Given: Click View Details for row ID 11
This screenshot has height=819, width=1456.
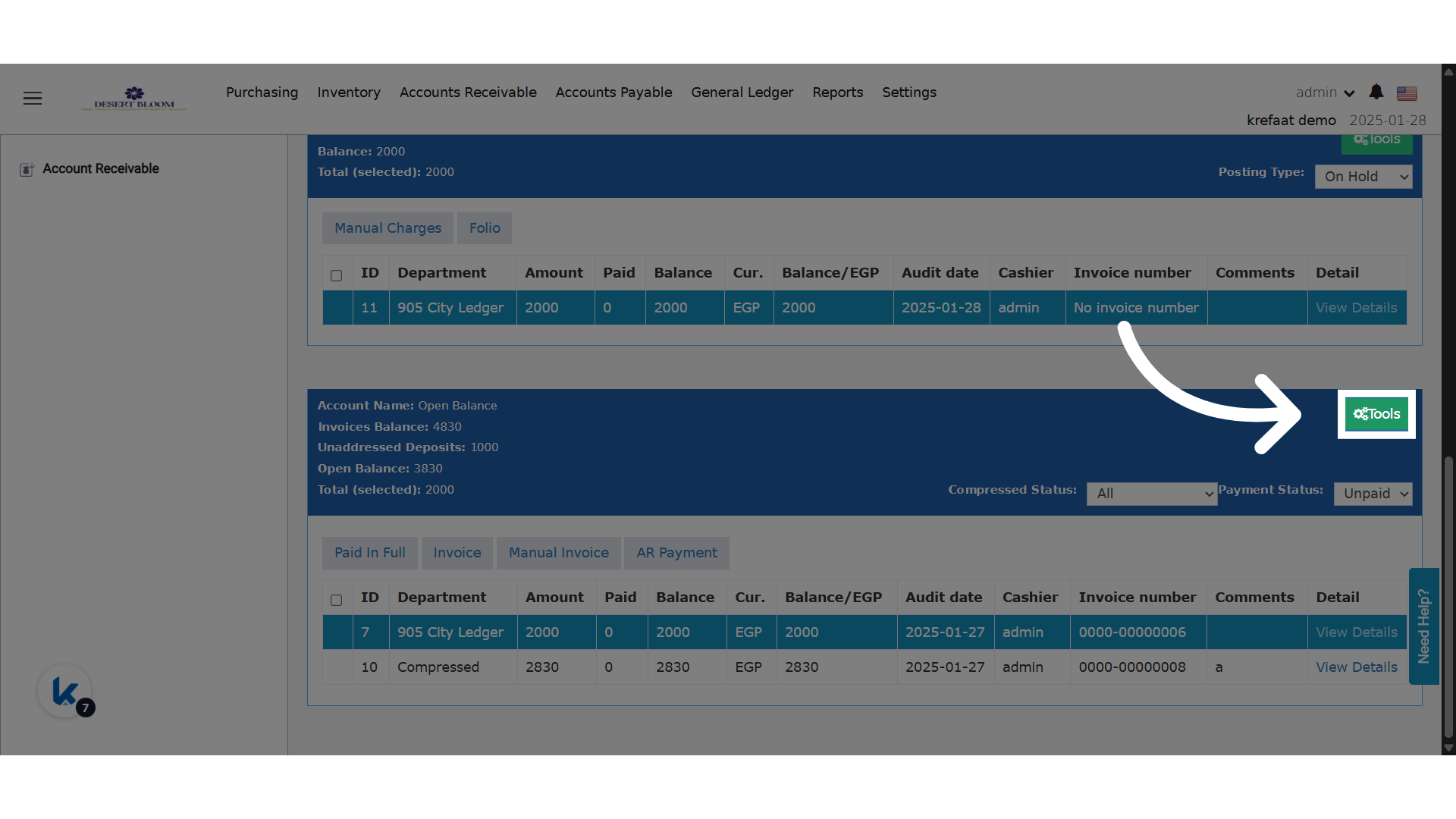Looking at the screenshot, I should 1356,308.
